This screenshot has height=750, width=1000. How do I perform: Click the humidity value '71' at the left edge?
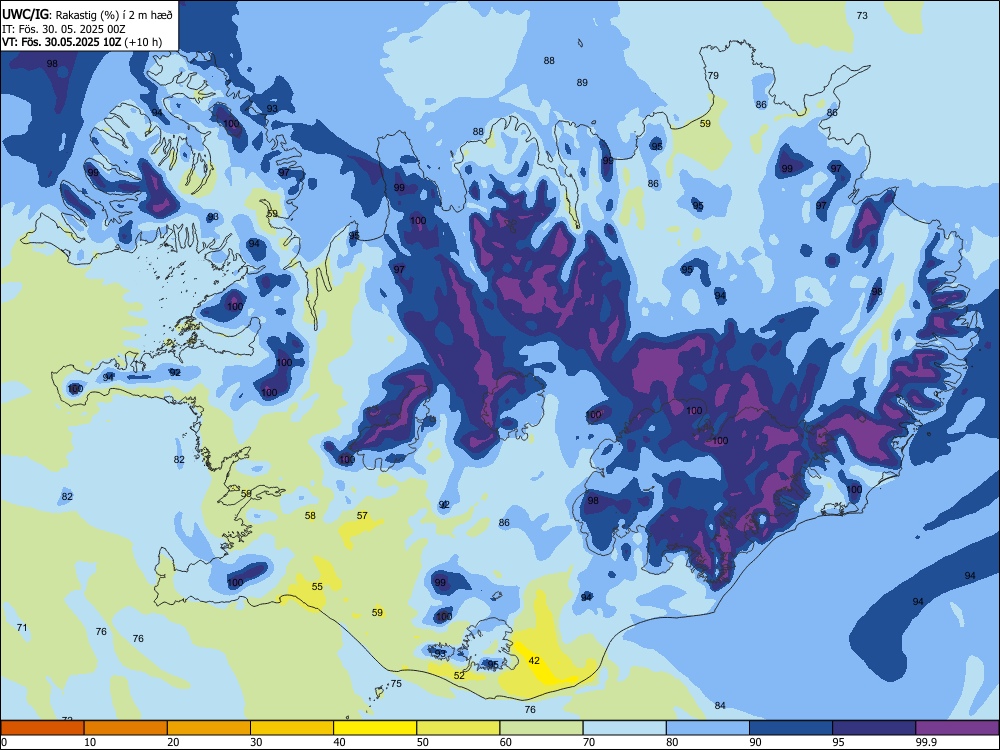[22, 628]
